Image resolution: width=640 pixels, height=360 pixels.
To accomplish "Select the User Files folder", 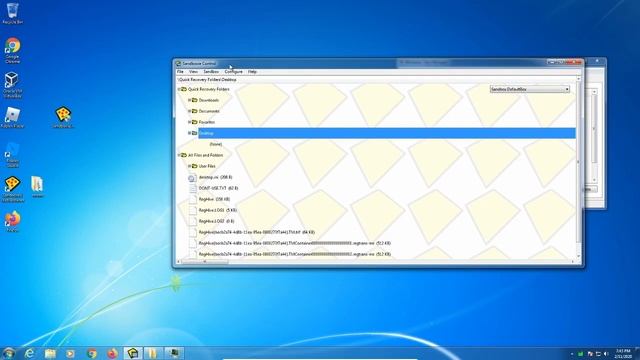I will pyautogui.click(x=207, y=166).
